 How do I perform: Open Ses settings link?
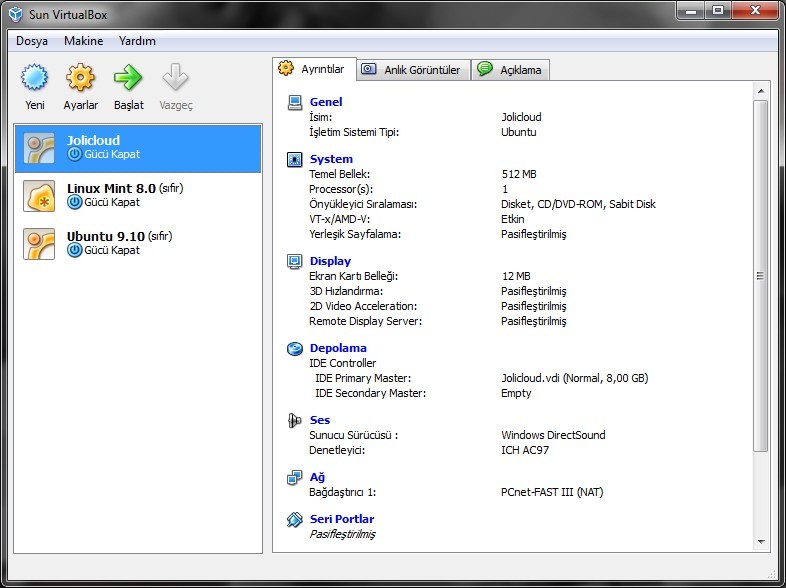(320, 420)
